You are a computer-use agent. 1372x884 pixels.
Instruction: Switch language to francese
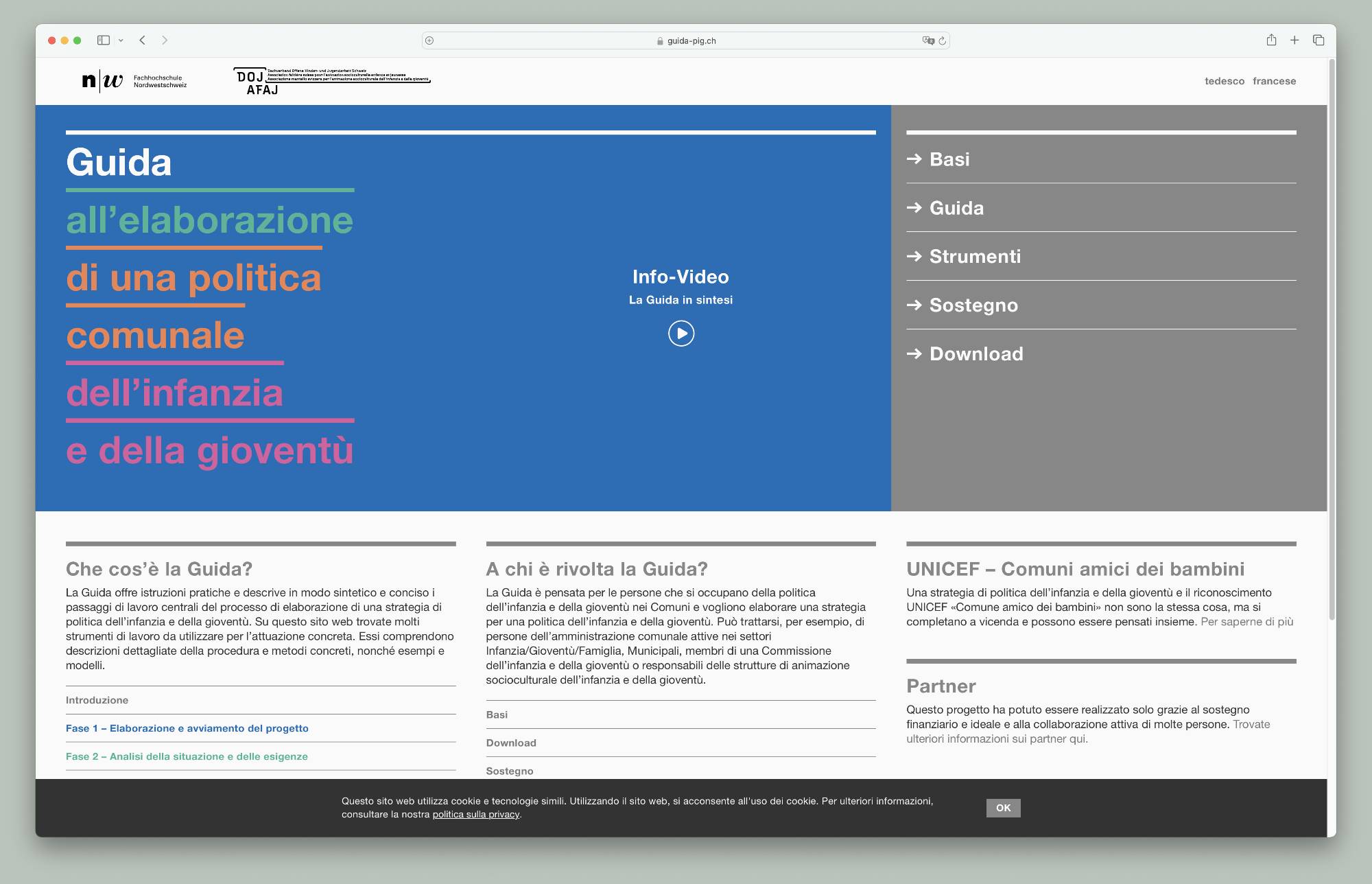click(x=1275, y=81)
